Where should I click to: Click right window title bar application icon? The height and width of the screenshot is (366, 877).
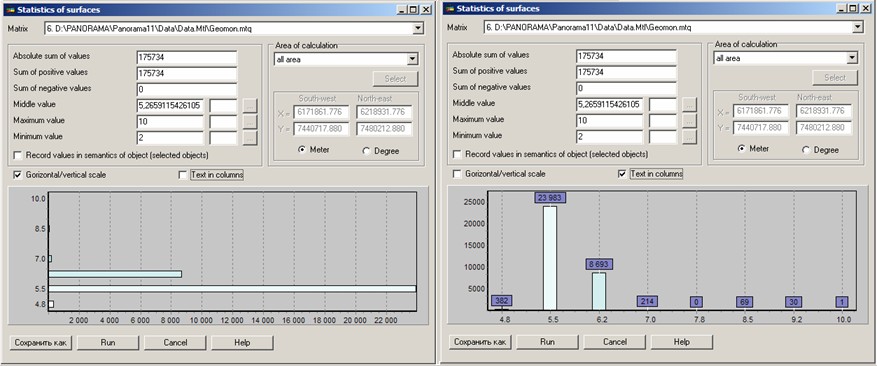(449, 9)
